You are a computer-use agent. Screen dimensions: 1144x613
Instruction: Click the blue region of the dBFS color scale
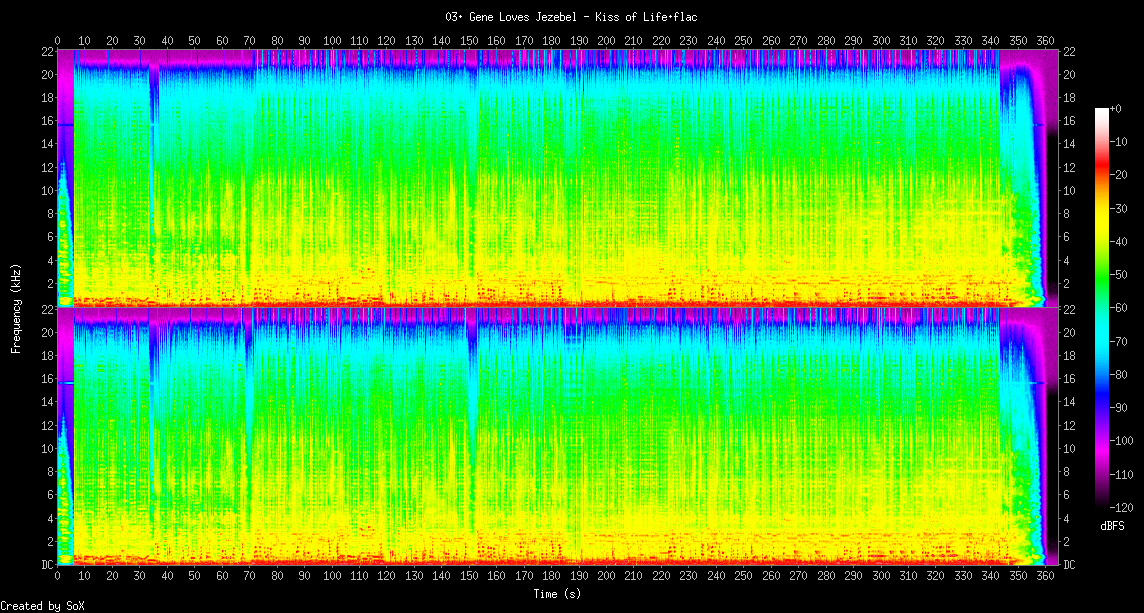(1101, 395)
